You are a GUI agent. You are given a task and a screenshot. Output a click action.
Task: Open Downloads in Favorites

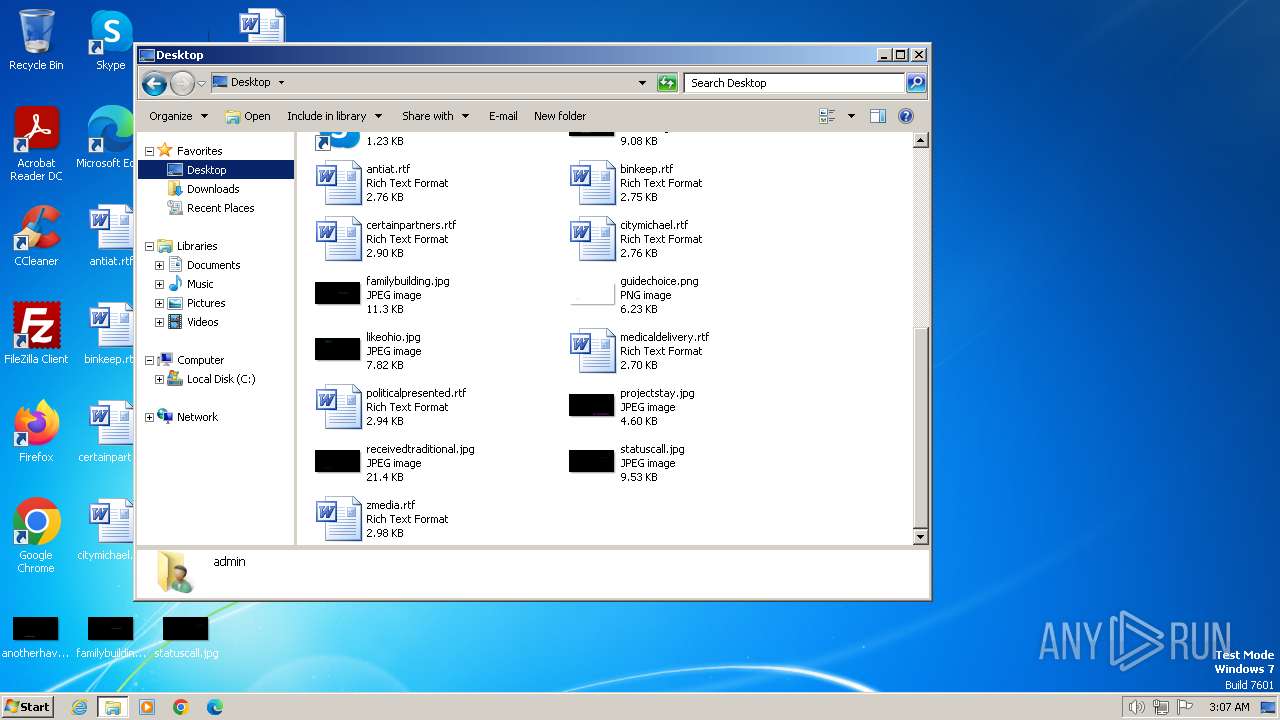(x=213, y=189)
